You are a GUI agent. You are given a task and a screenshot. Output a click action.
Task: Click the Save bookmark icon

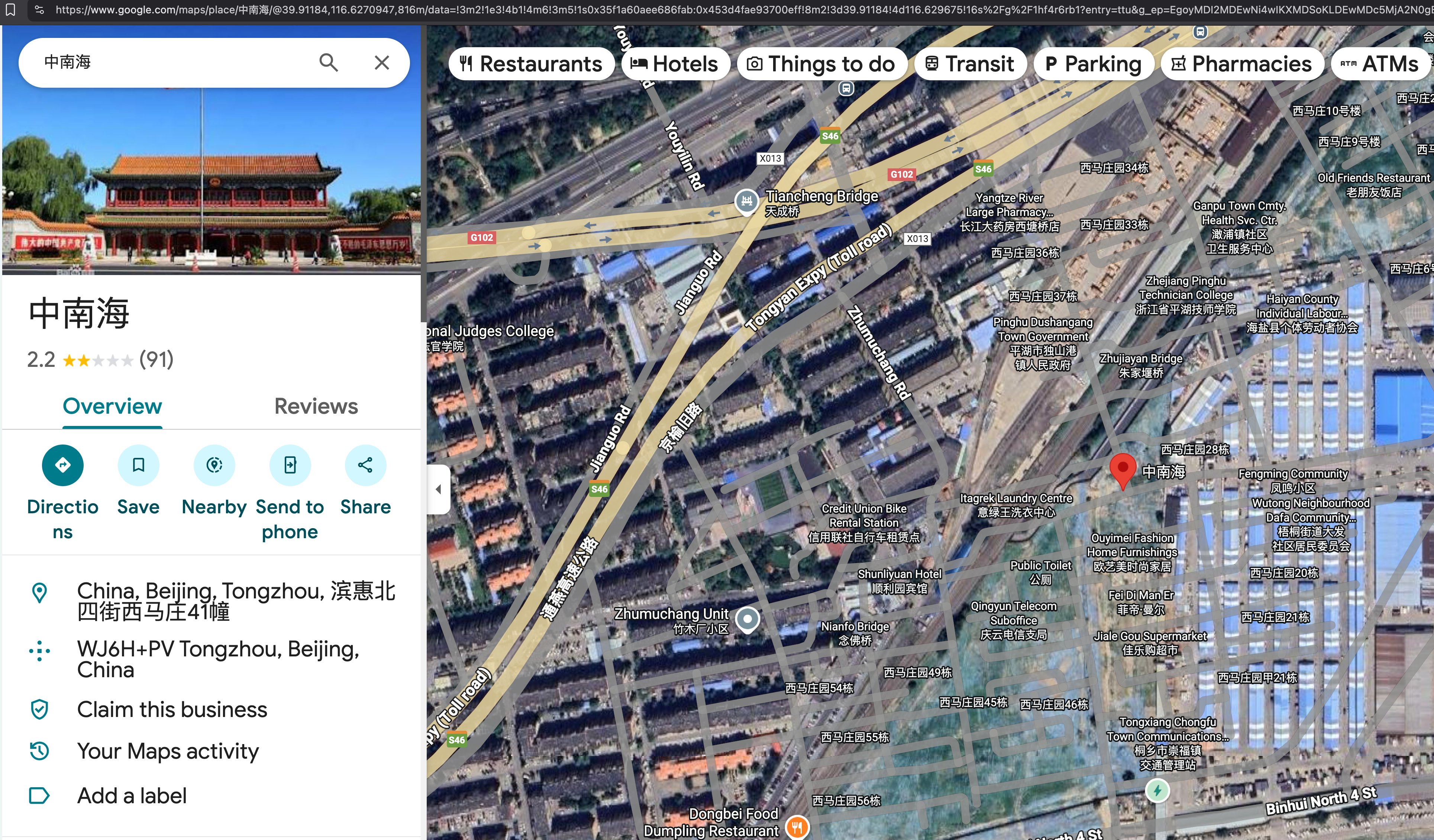pyautogui.click(x=138, y=465)
